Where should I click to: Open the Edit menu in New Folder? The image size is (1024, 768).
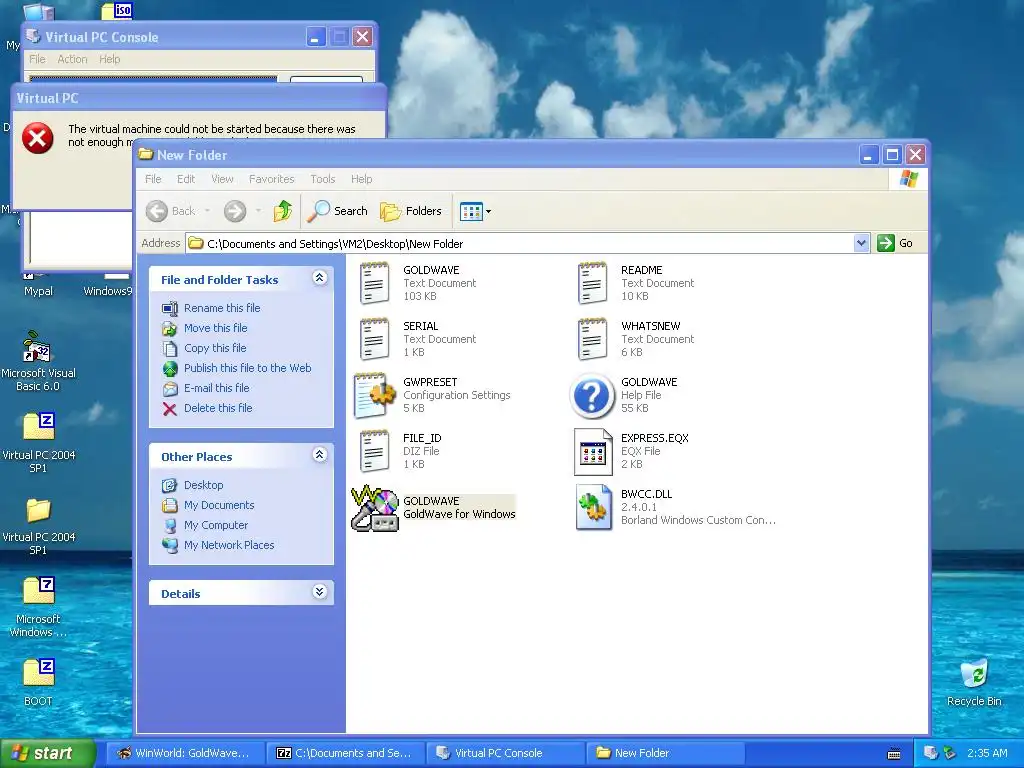[x=186, y=179]
